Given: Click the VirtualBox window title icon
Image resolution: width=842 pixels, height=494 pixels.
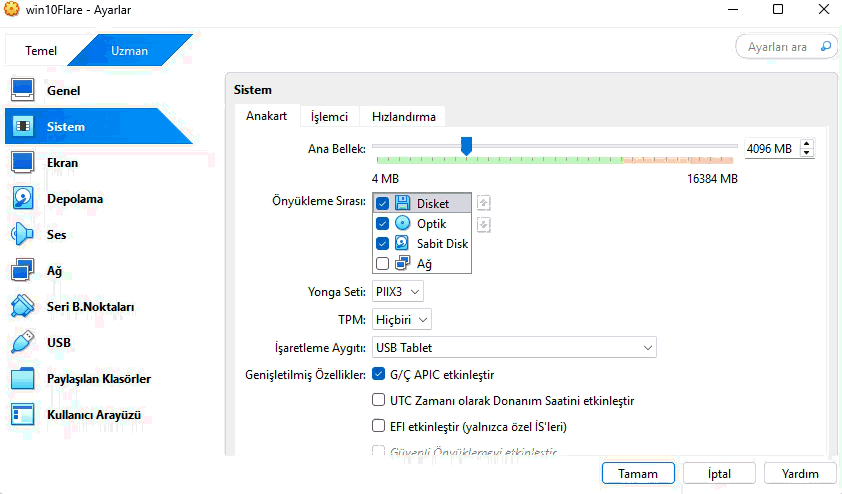Looking at the screenshot, I should [11, 9].
